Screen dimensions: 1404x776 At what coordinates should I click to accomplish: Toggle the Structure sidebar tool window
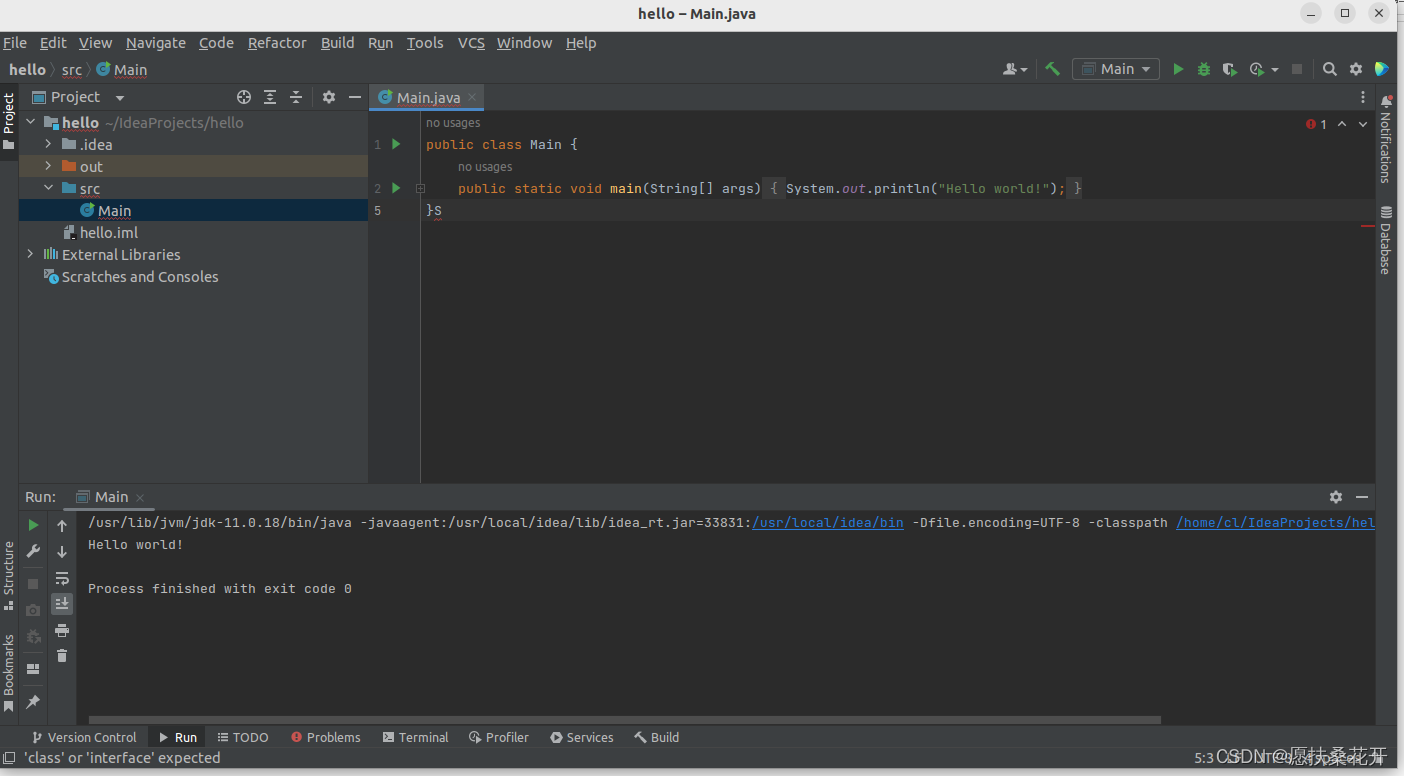tap(9, 575)
